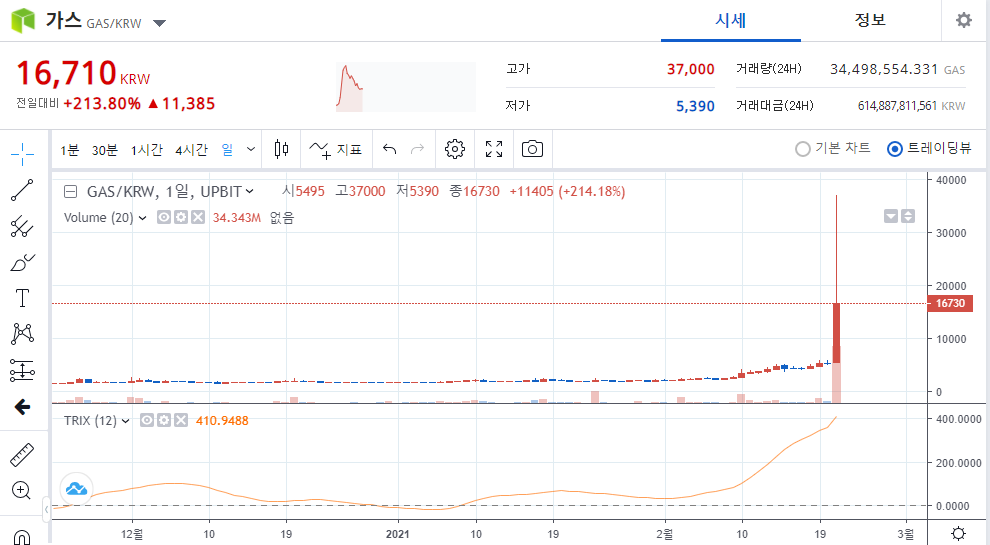This screenshot has width=990, height=545.
Task: Remove the Volume indicator
Action: click(x=198, y=217)
